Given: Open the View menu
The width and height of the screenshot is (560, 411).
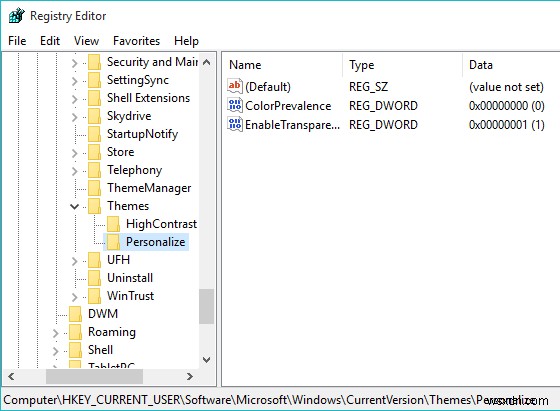Looking at the screenshot, I should (x=86, y=41).
